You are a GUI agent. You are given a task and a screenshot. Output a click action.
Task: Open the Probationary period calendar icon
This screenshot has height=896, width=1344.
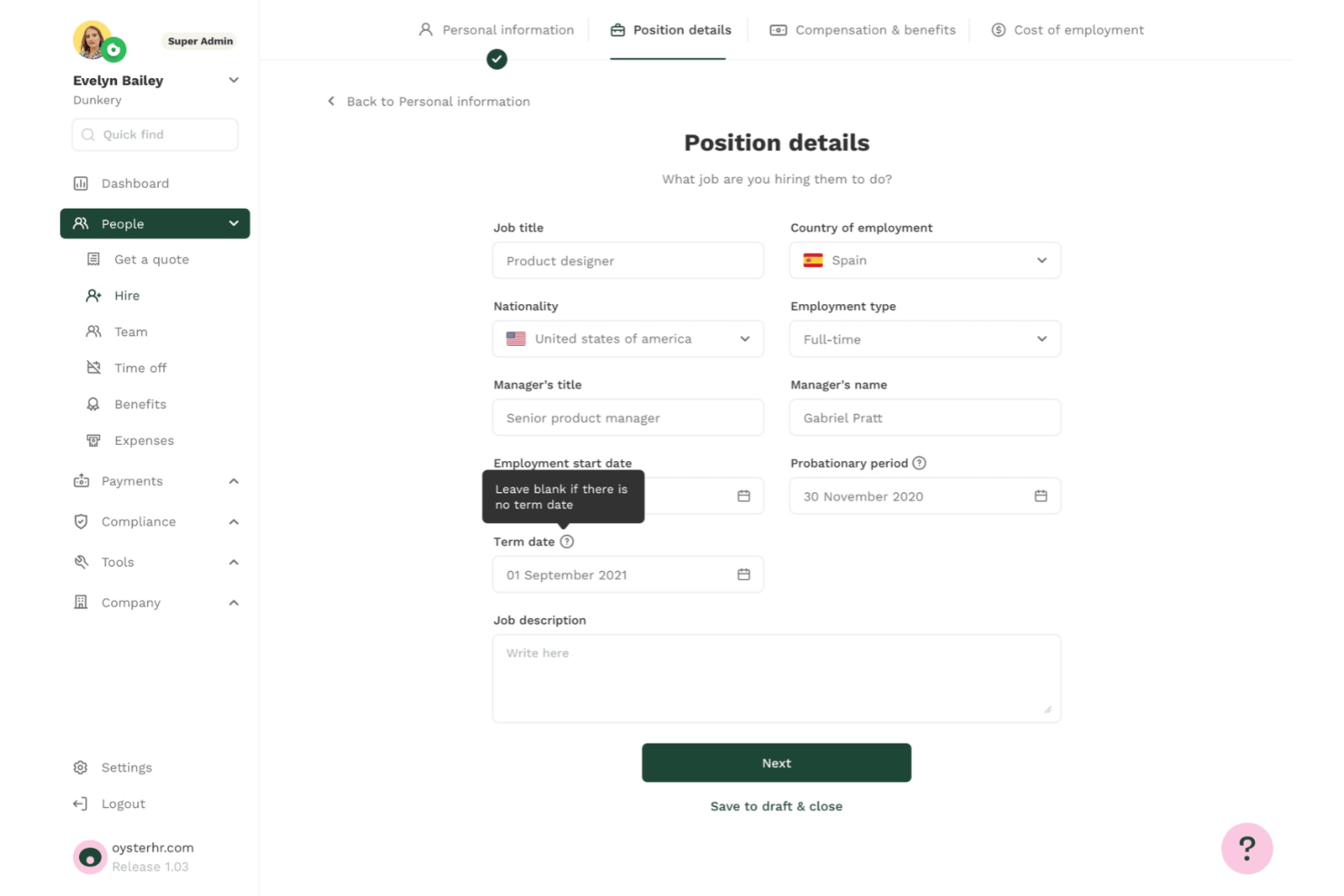click(x=1041, y=497)
